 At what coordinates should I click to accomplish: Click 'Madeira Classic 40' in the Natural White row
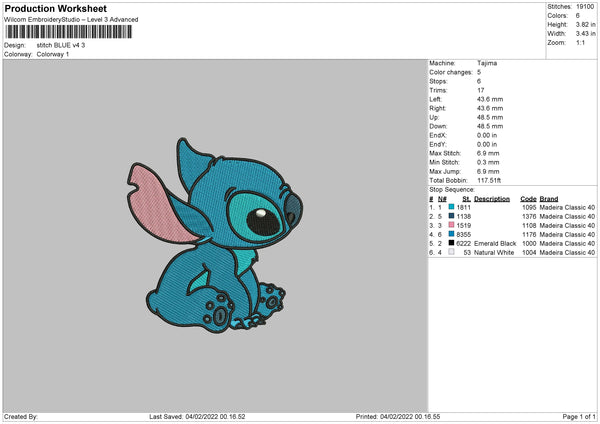tap(567, 253)
